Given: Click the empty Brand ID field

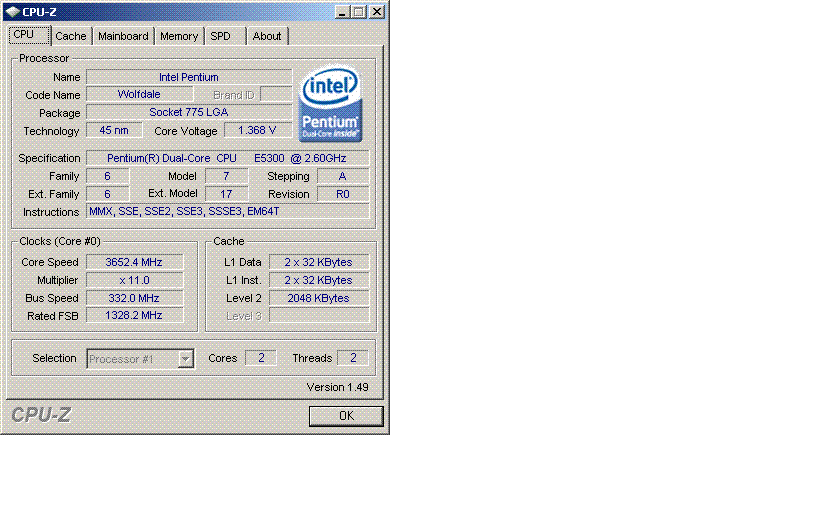Looking at the screenshot, I should [x=276, y=94].
